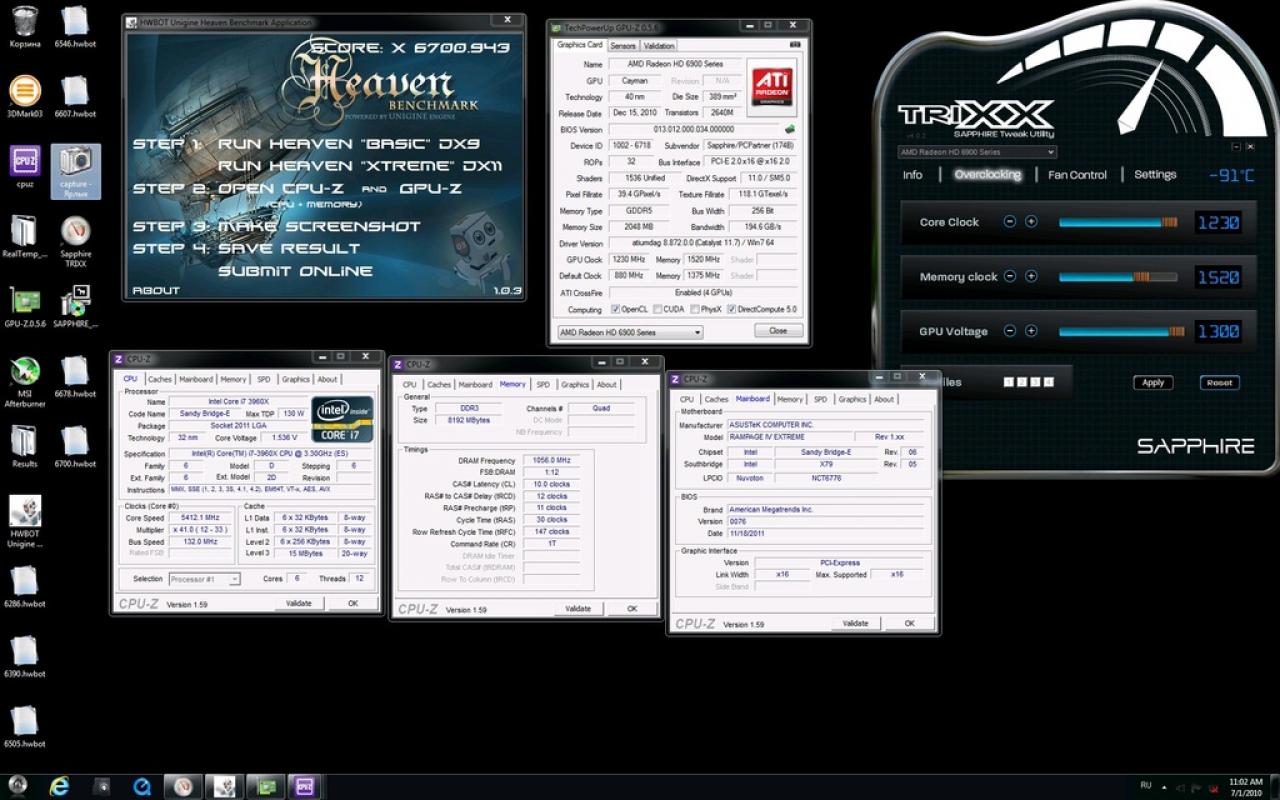1280x800 pixels.
Task: Open GPU selection dropdown in GPU-Z
Action: click(630, 331)
